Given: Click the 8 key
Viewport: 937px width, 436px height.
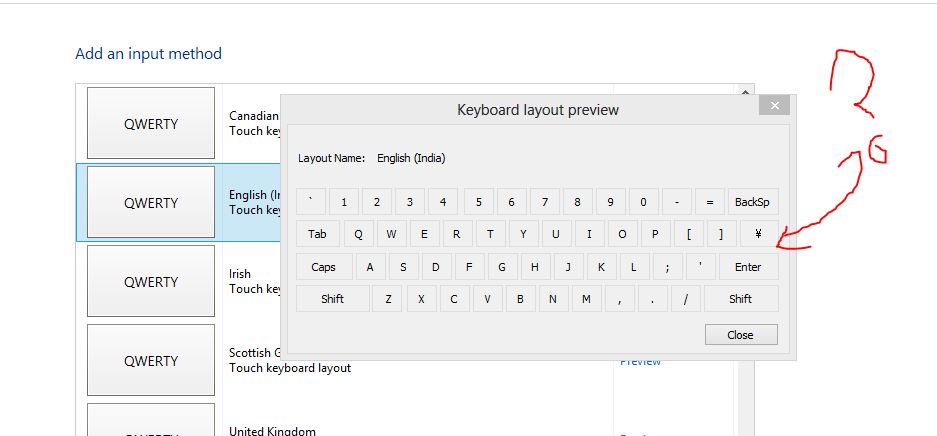Looking at the screenshot, I should (x=578, y=202).
